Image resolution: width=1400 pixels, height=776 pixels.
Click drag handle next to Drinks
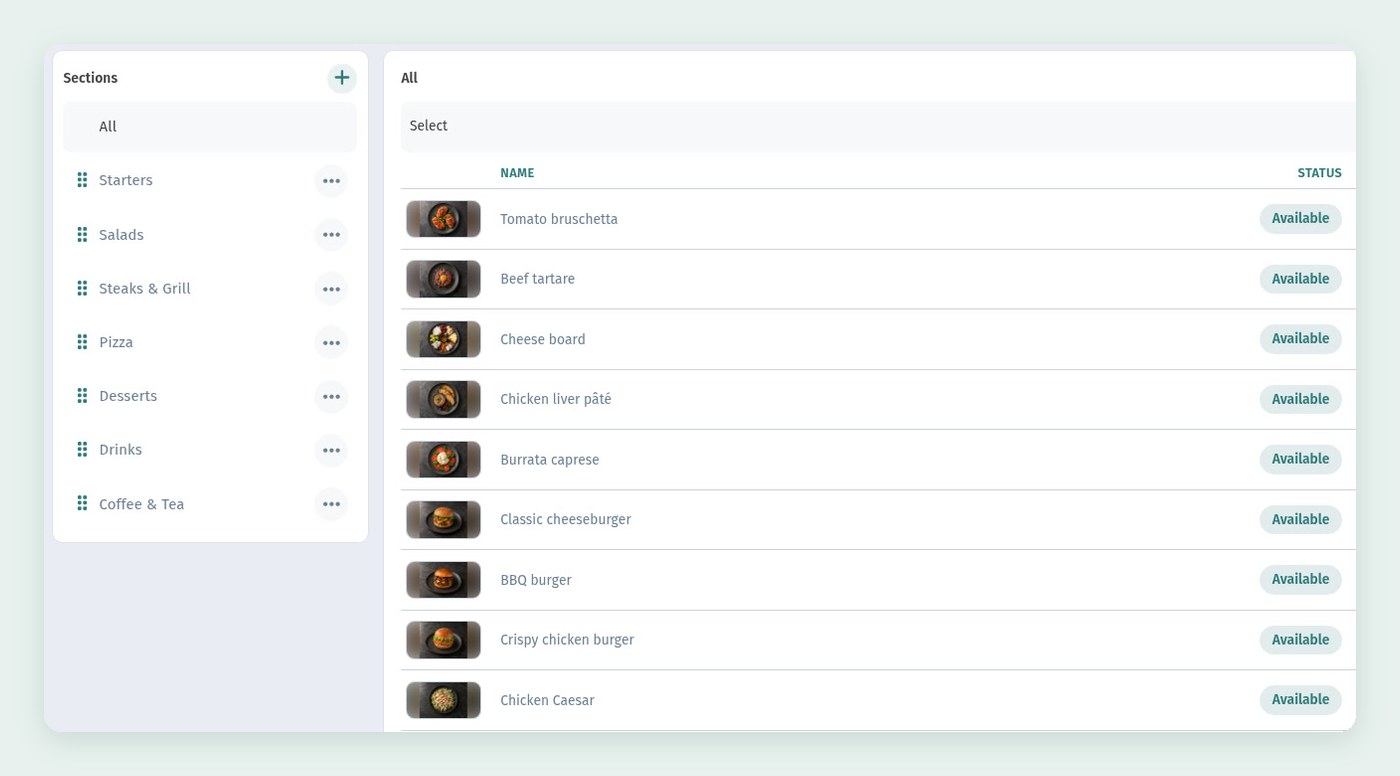82,450
